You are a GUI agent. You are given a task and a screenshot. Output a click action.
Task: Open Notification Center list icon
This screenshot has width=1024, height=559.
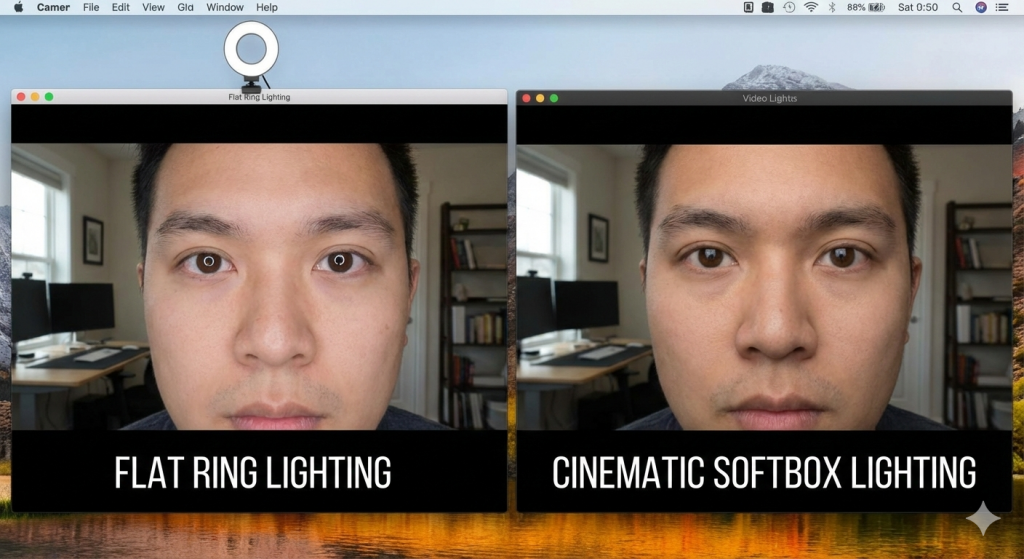(1002, 7)
